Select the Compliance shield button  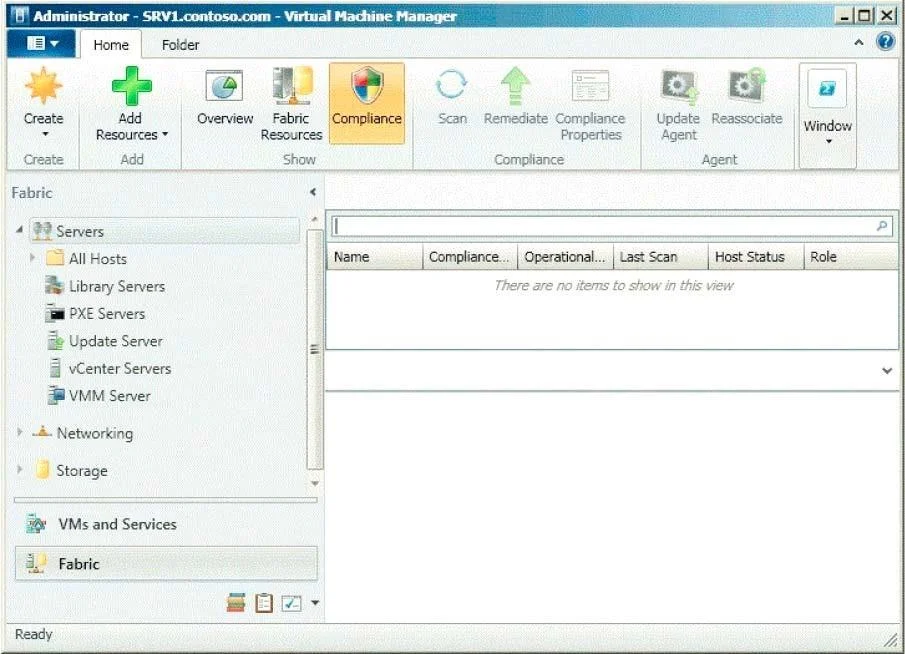(x=367, y=103)
